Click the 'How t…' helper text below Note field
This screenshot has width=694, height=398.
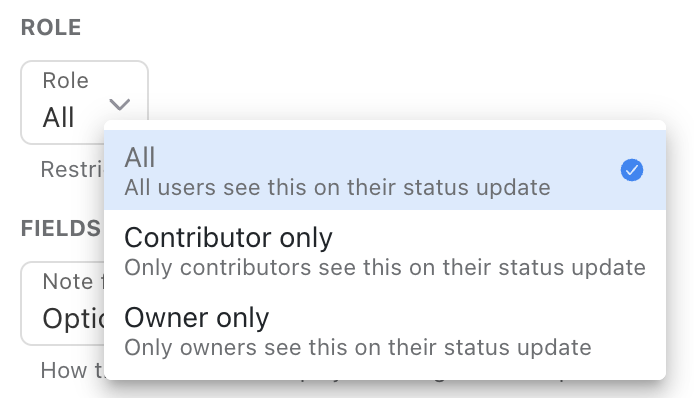[72, 371]
